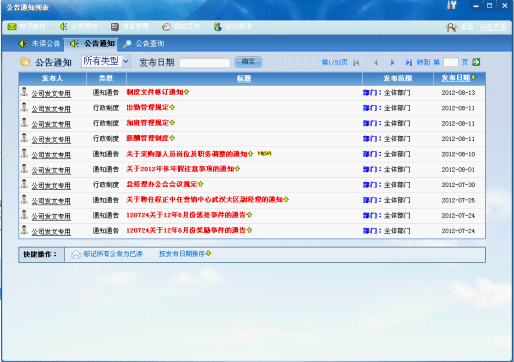Switch to the 未读公告 tab
514x362 pixels.
(39, 44)
